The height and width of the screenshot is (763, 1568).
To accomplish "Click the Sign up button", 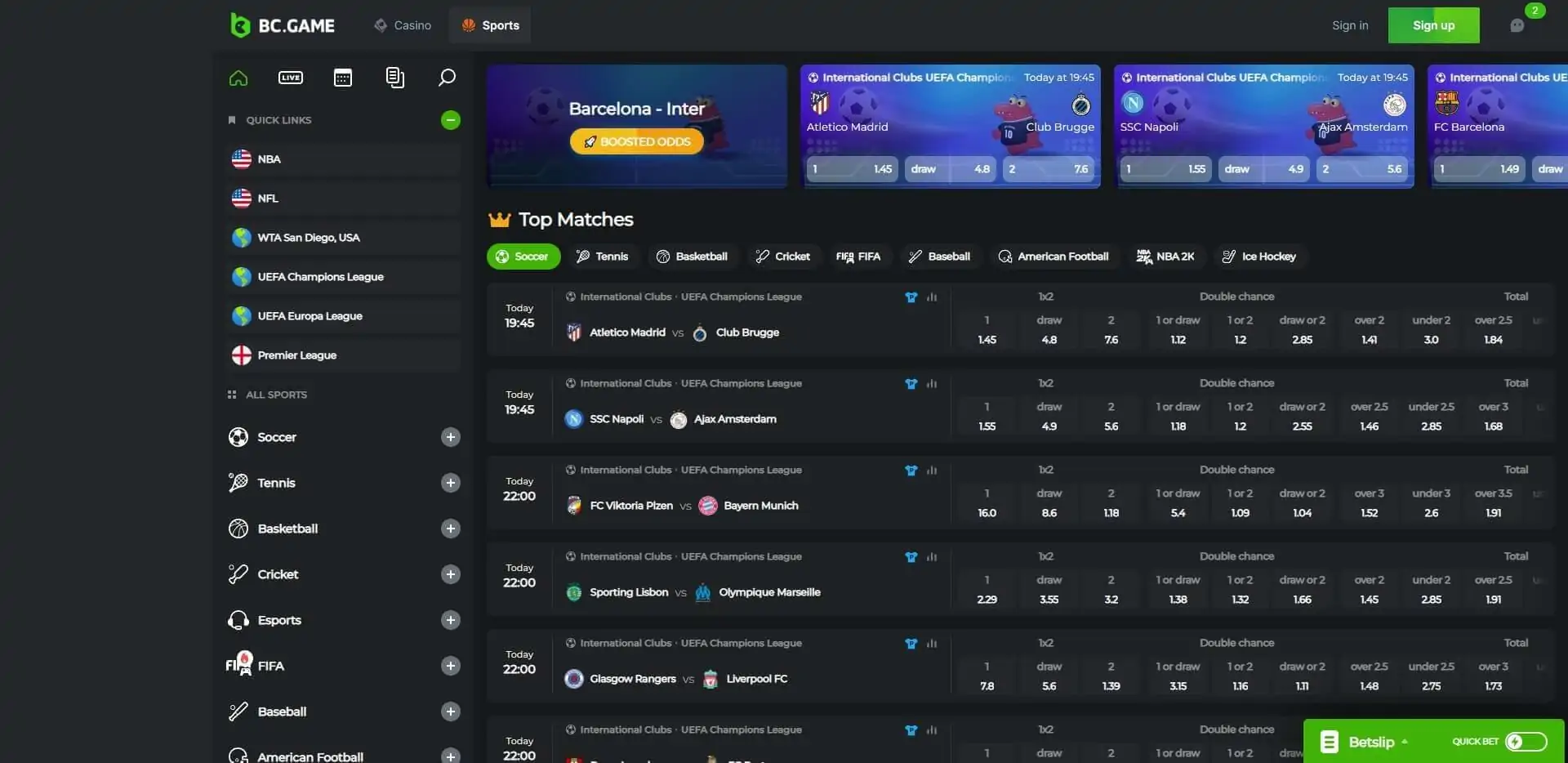I will pos(1433,25).
